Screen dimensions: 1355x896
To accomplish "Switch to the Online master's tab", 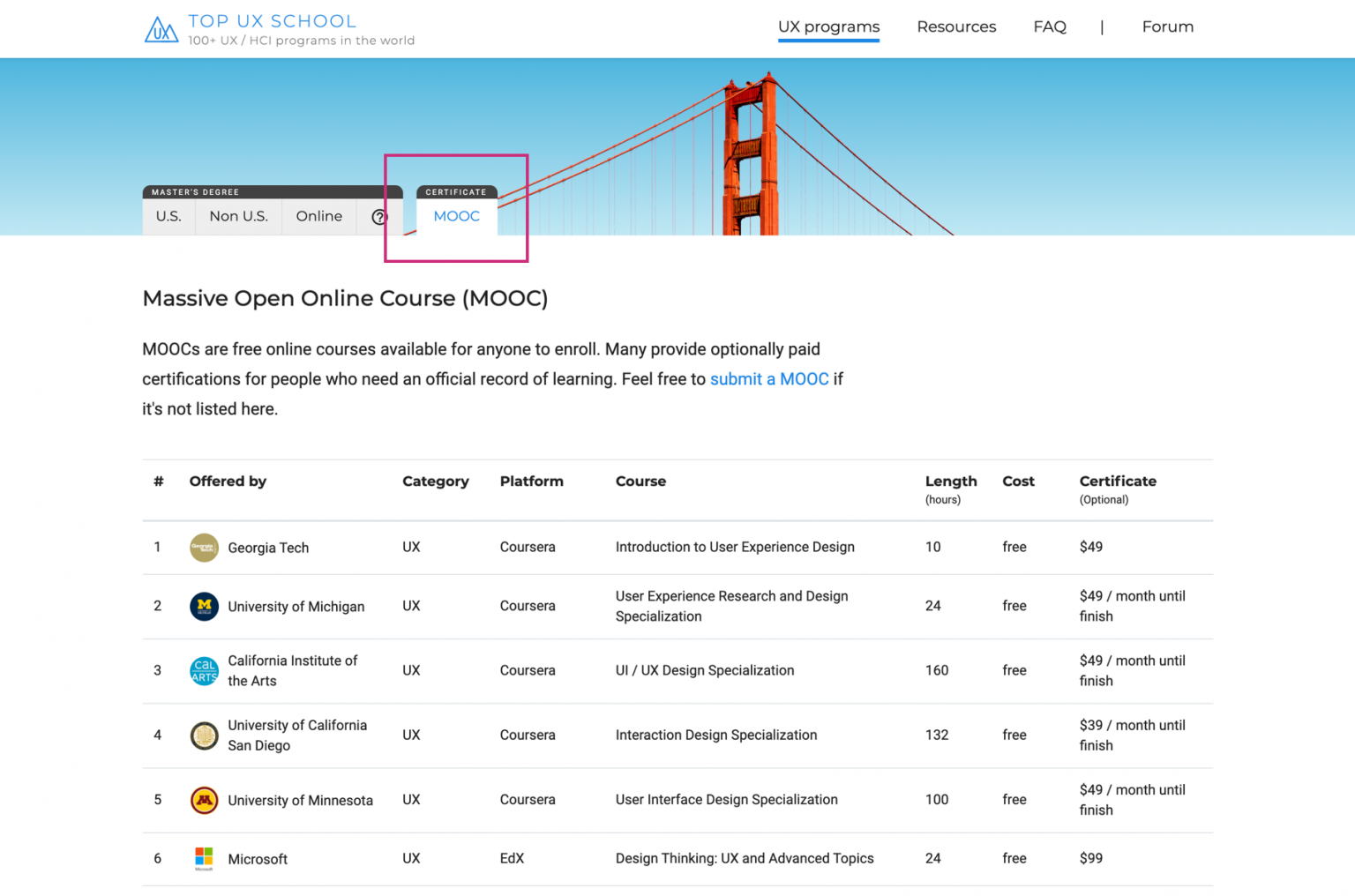I will 318,217.
